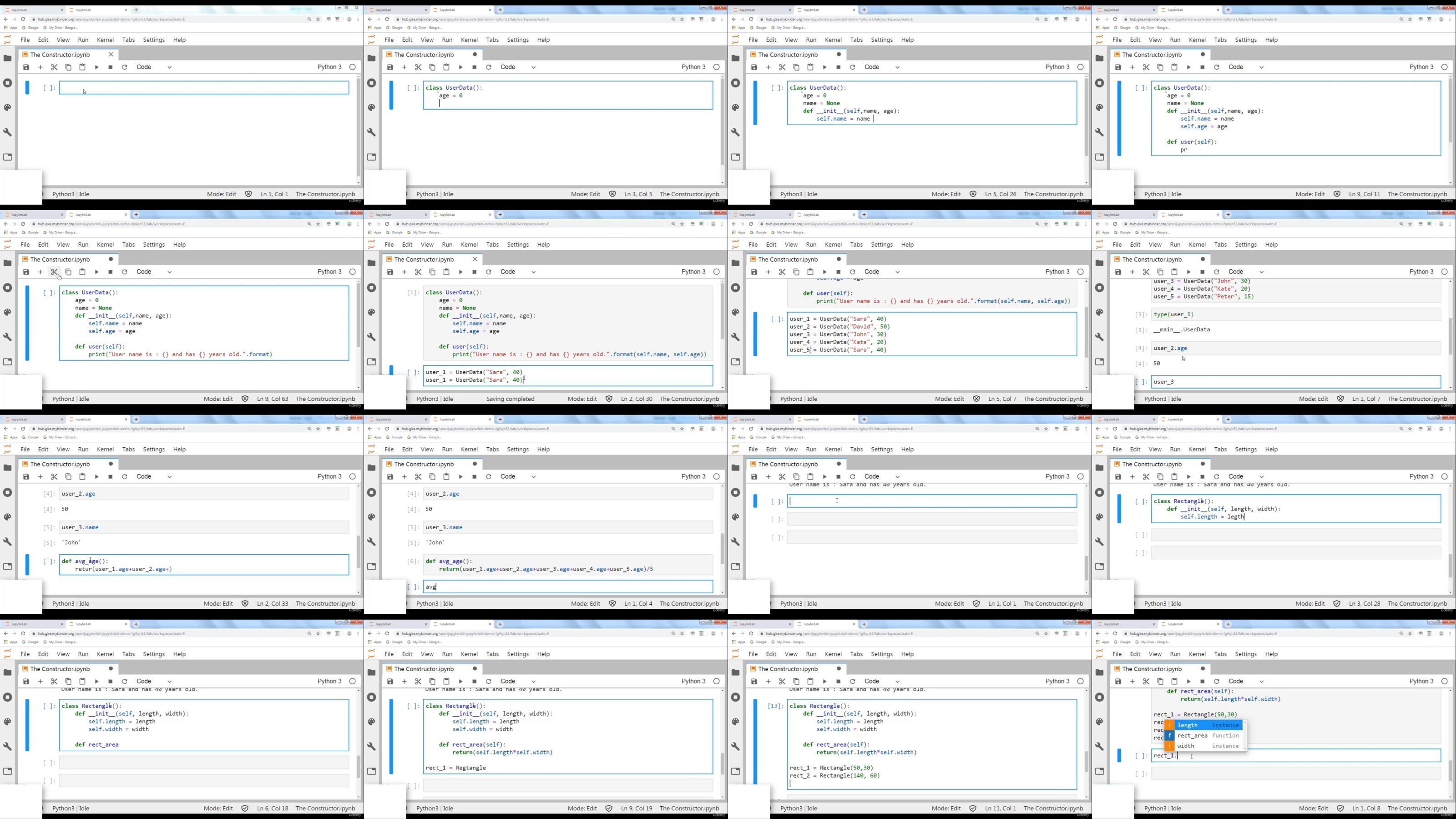Click the Saving completed status message

[x=510, y=399]
